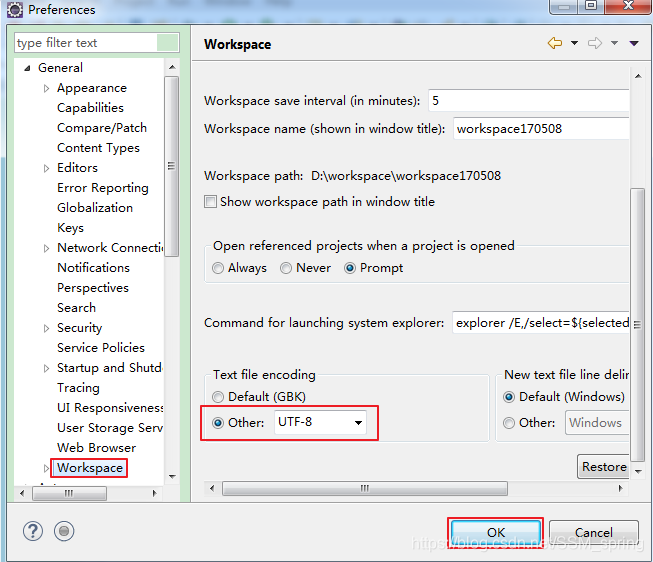This screenshot has width=653, height=562.
Task: Expand the Appearance tree node
Action: point(46,88)
